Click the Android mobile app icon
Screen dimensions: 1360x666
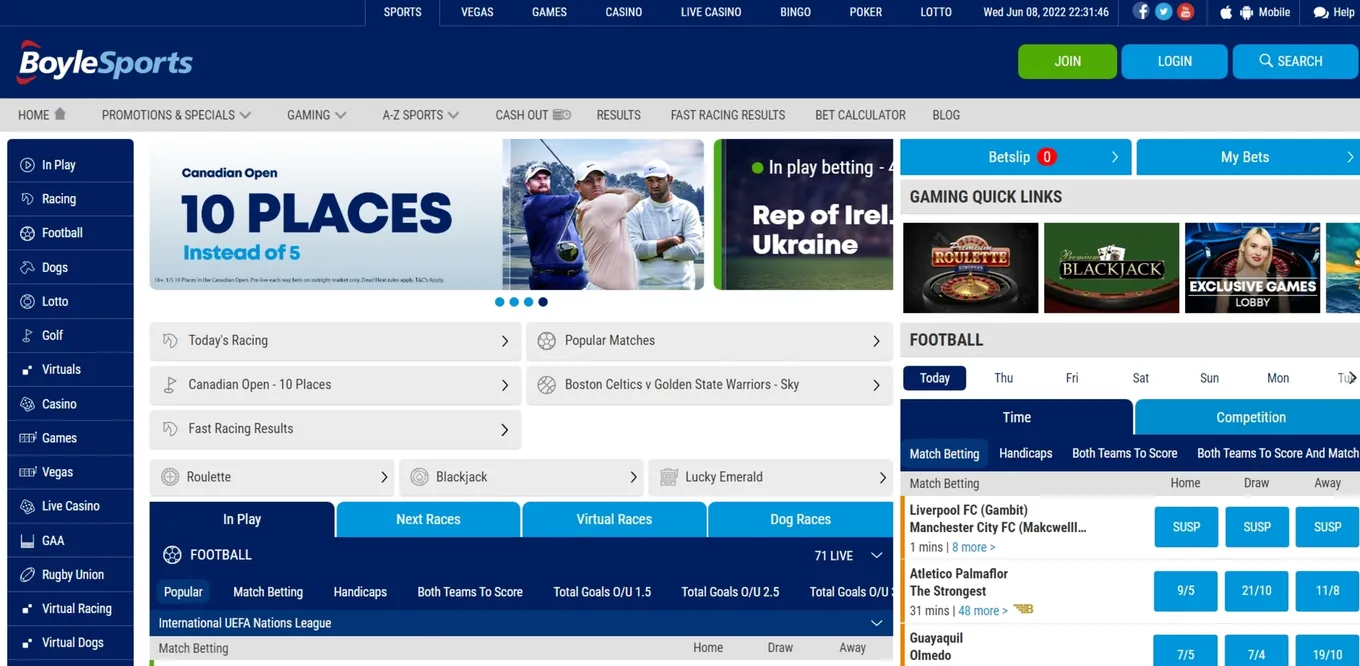(x=1246, y=13)
